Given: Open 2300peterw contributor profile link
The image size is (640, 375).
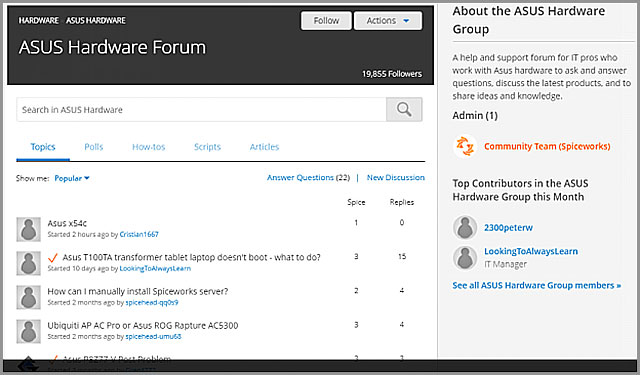Looking at the screenshot, I should coord(509,228).
